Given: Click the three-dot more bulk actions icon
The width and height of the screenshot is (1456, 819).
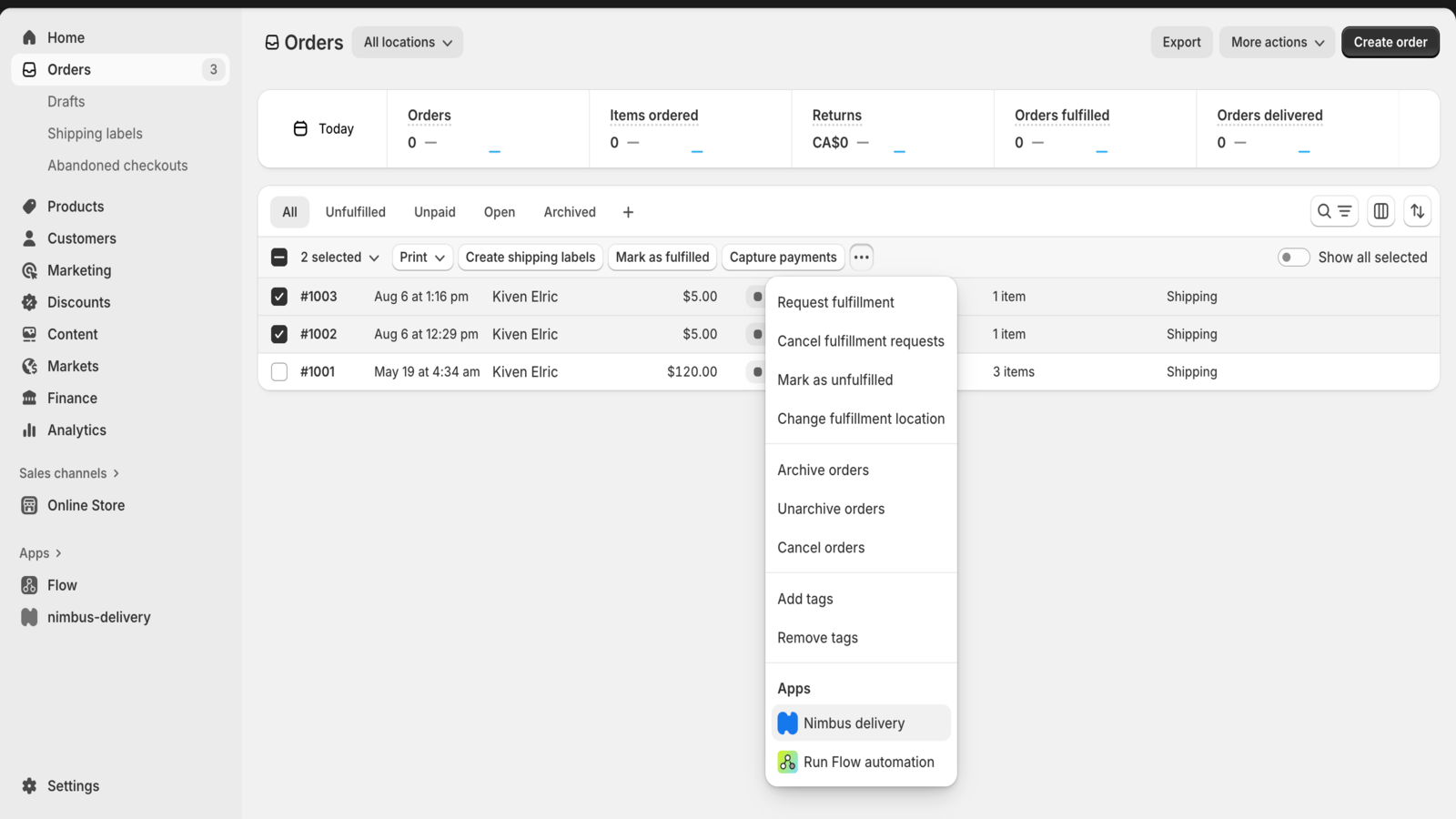Looking at the screenshot, I should [861, 258].
